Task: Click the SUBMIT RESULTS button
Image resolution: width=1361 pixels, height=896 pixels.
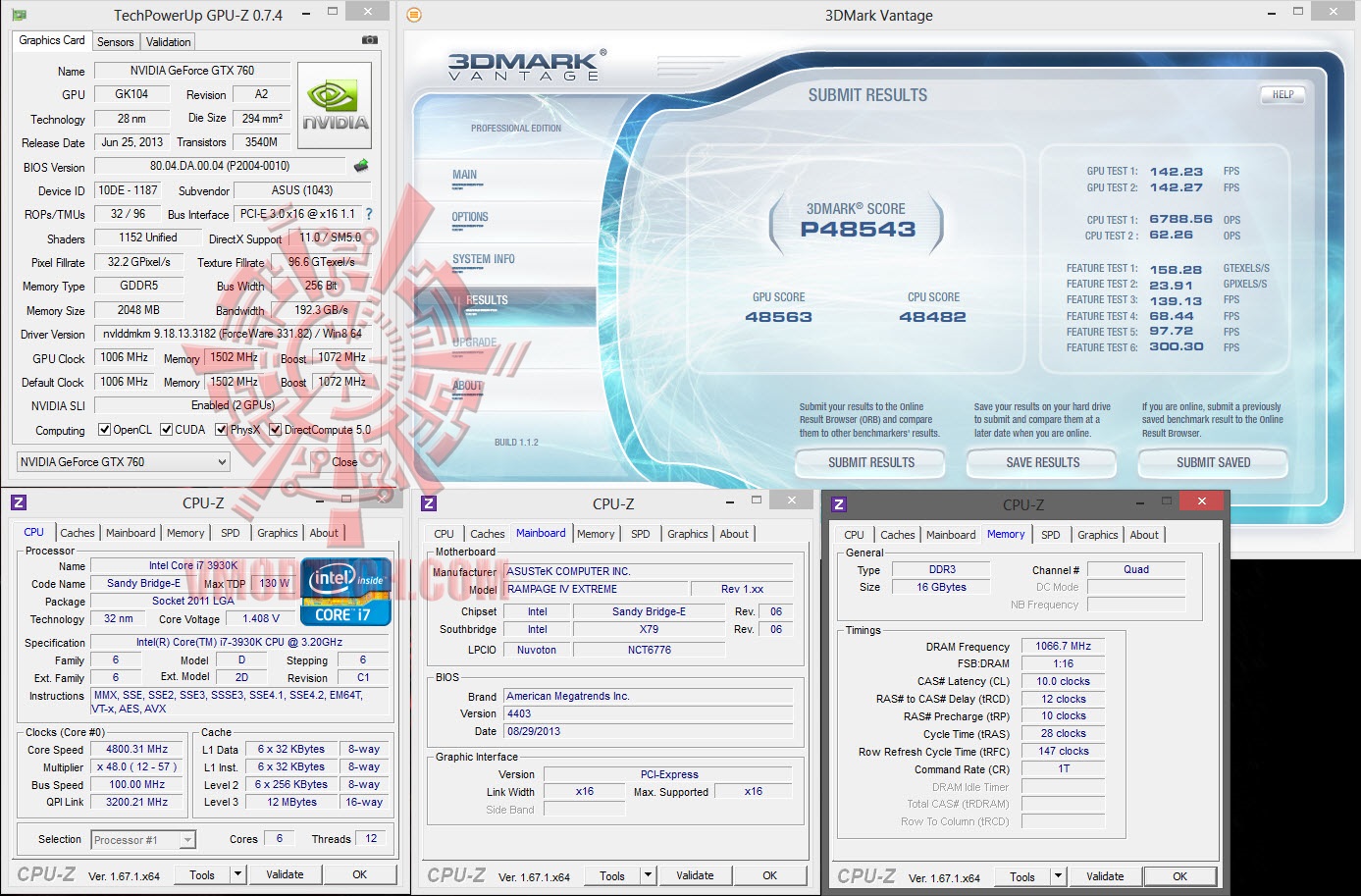Action: point(871,462)
